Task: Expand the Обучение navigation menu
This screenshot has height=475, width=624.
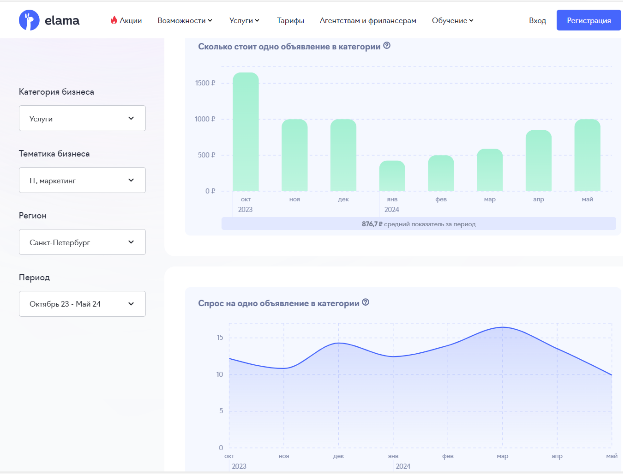Action: [x=453, y=20]
